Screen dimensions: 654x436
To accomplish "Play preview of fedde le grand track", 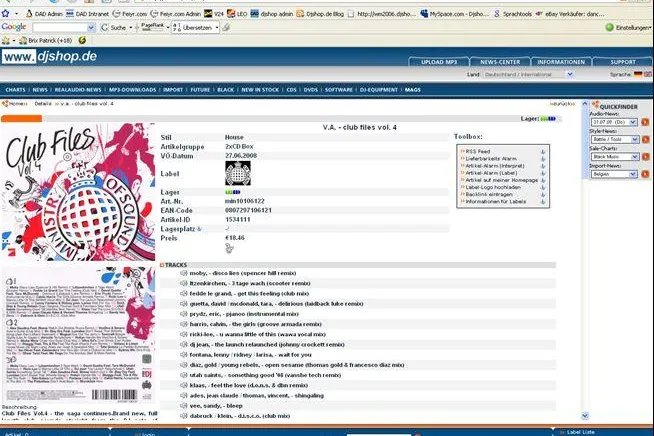I will [184, 294].
